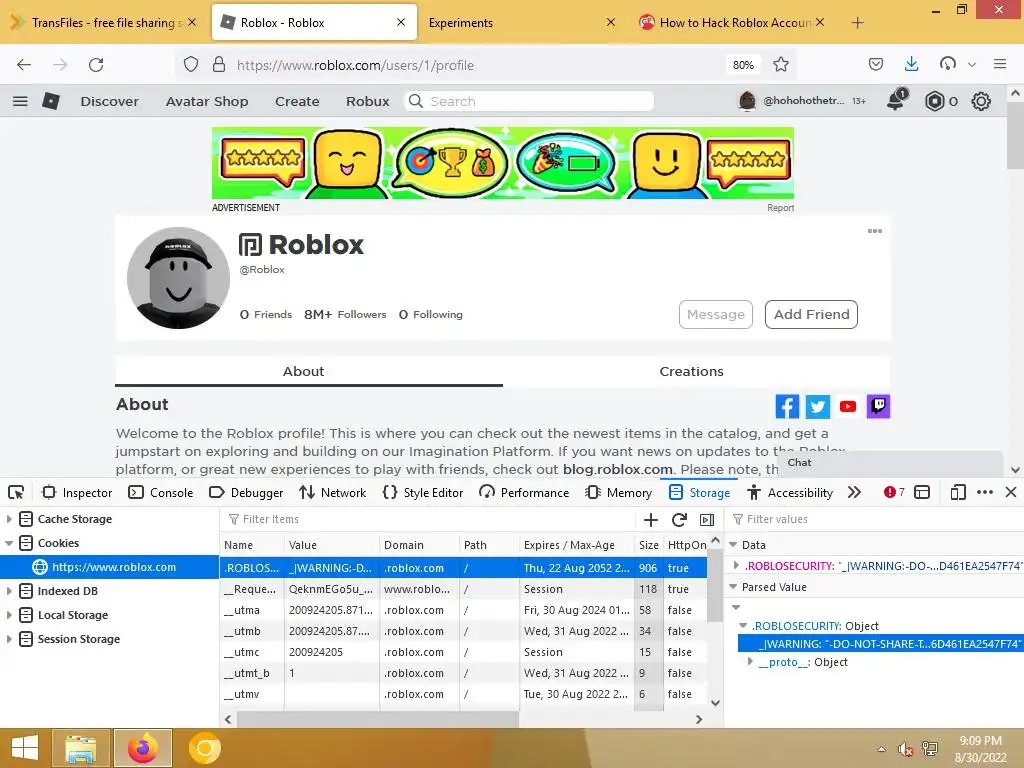Viewport: 1024px width, 768px height.
Task: Switch to the Experiments browser tab
Action: pyautogui.click(x=520, y=23)
